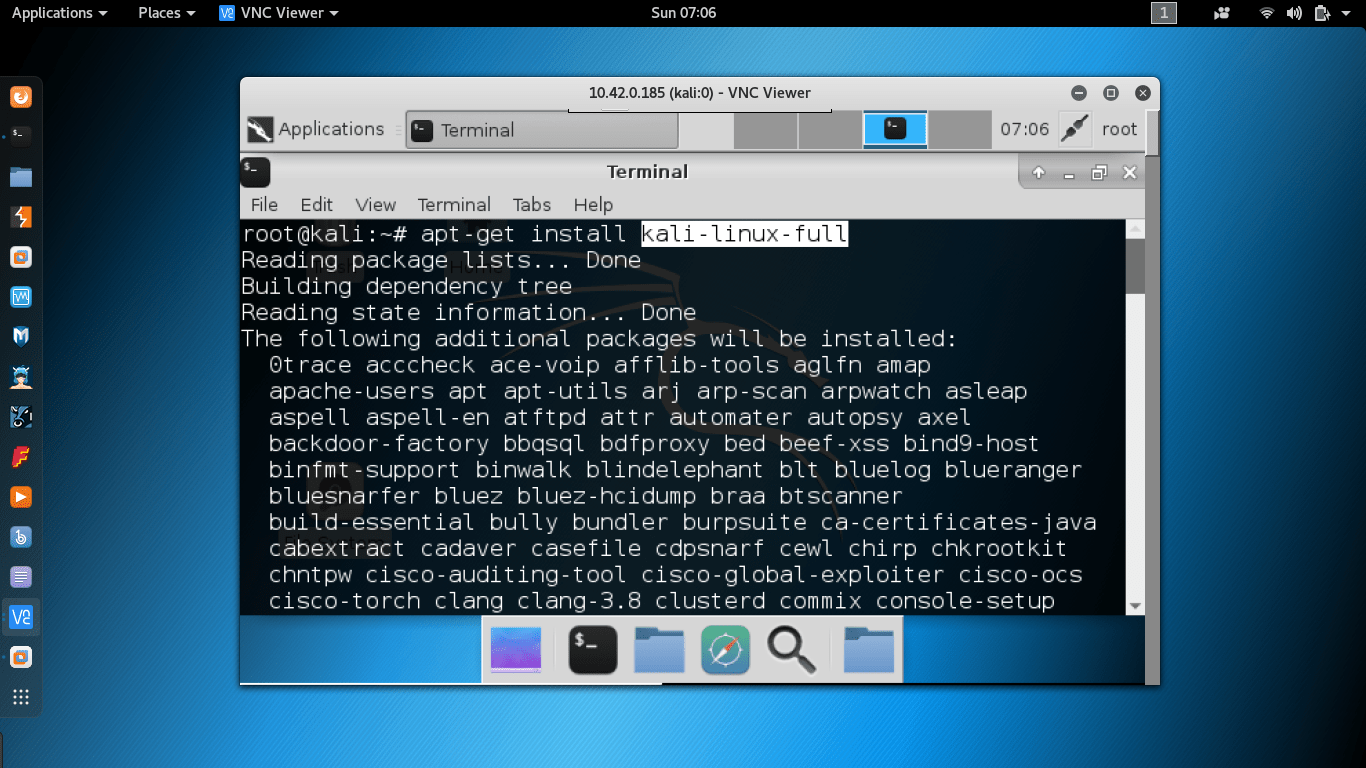1366x768 pixels.
Task: Open the Terminal menu in the menu bar
Action: 454,205
